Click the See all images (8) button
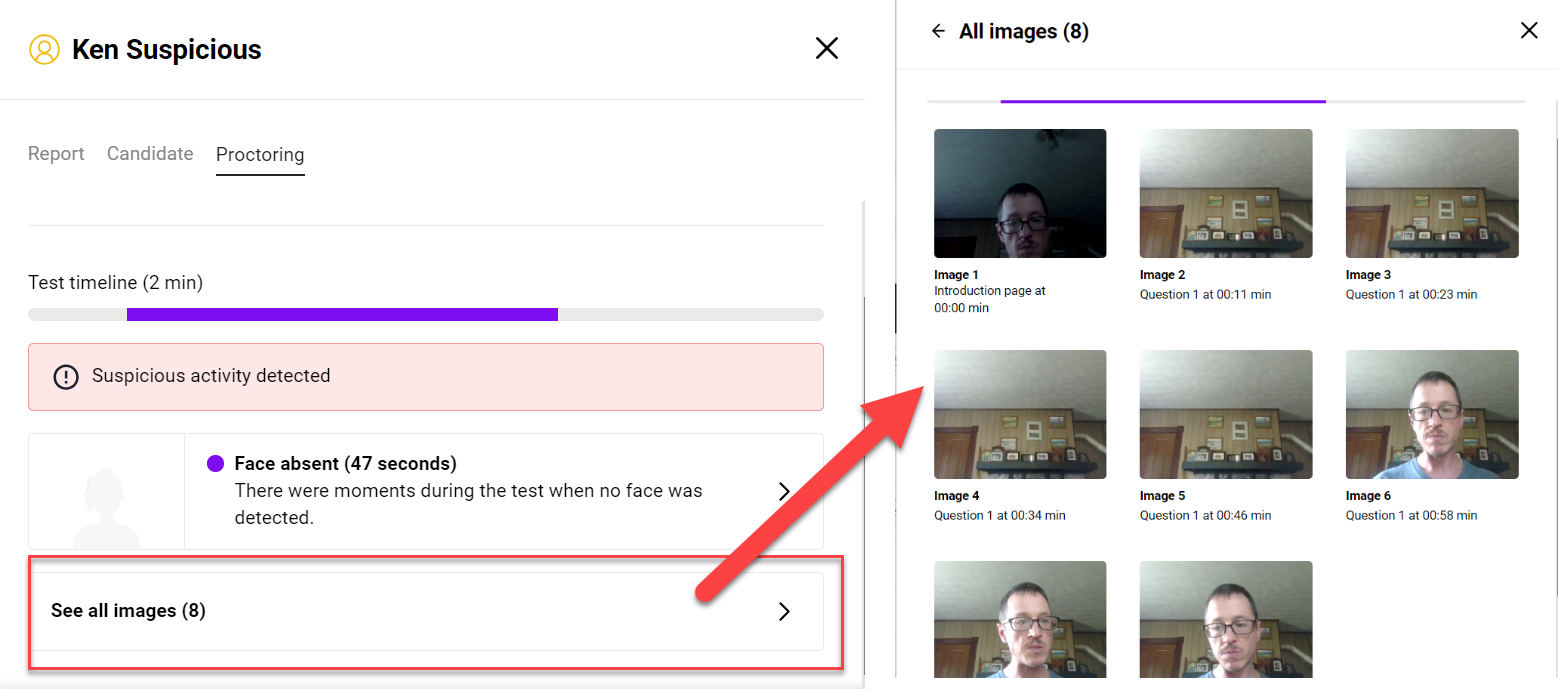Image resolution: width=1558 pixels, height=692 pixels. click(426, 611)
